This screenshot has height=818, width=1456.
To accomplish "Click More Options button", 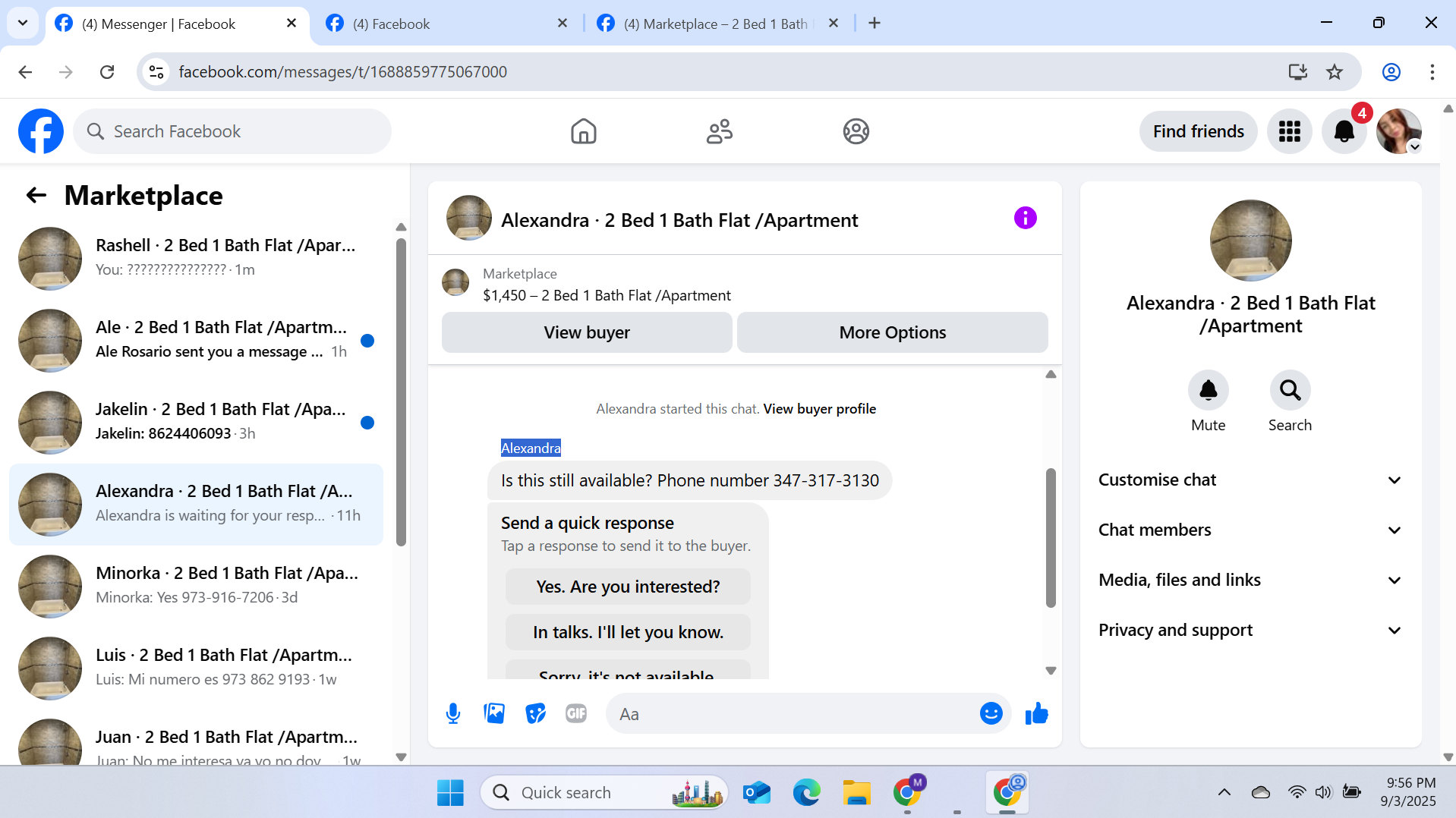I will tap(892, 332).
